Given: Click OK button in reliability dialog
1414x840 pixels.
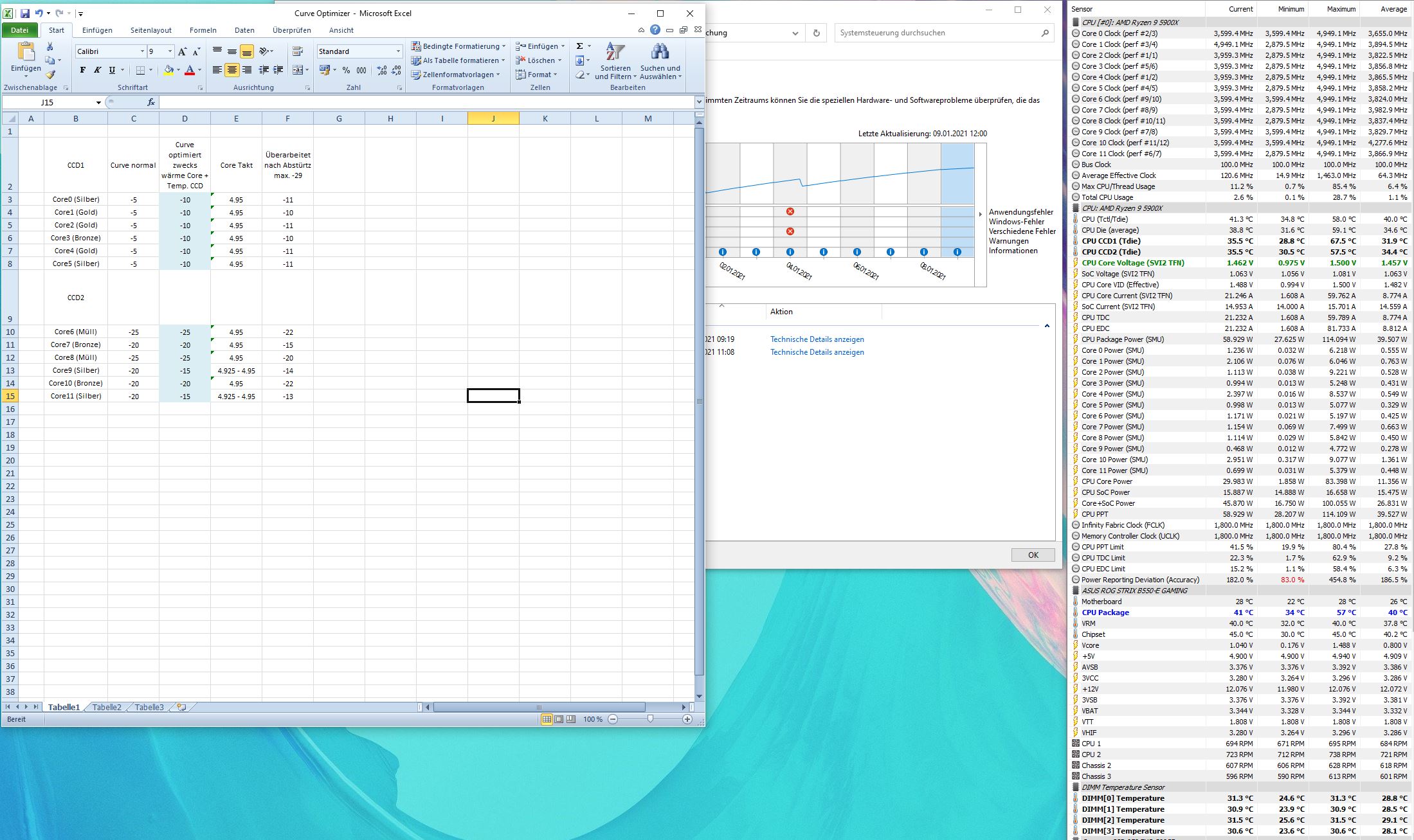Looking at the screenshot, I should coord(1033,555).
